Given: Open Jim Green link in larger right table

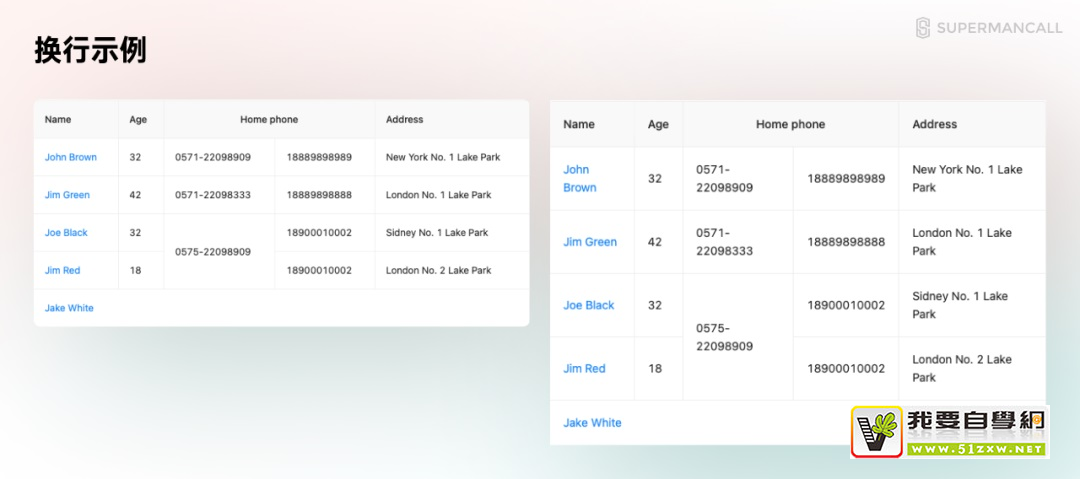Looking at the screenshot, I should (x=590, y=242).
